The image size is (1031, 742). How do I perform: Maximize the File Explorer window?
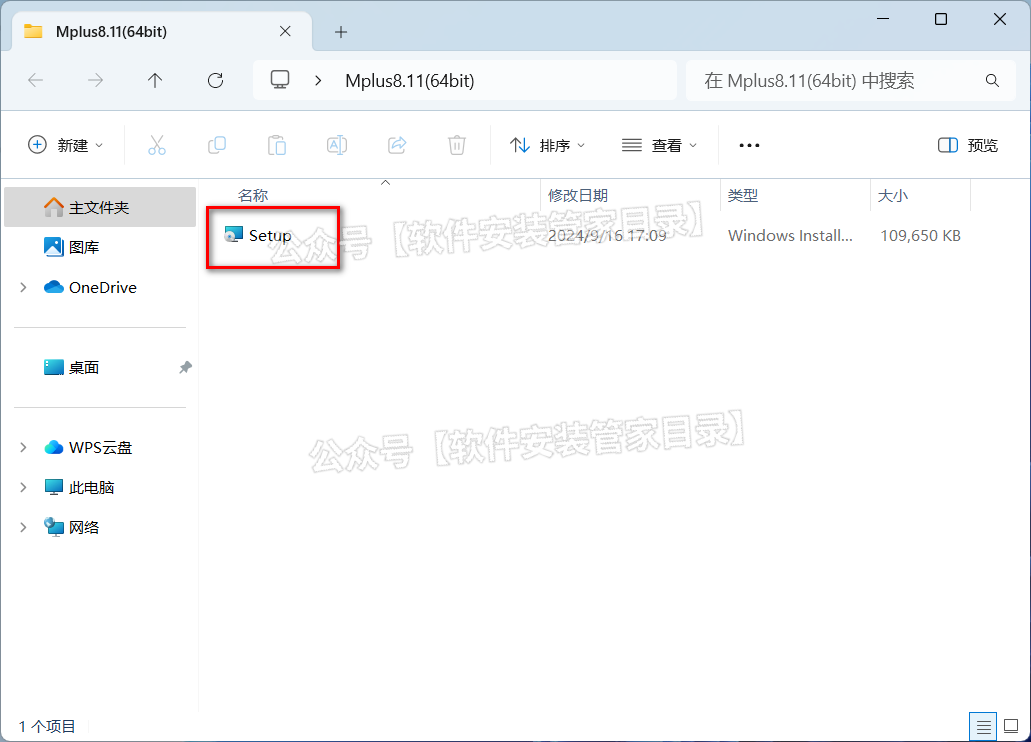[941, 19]
